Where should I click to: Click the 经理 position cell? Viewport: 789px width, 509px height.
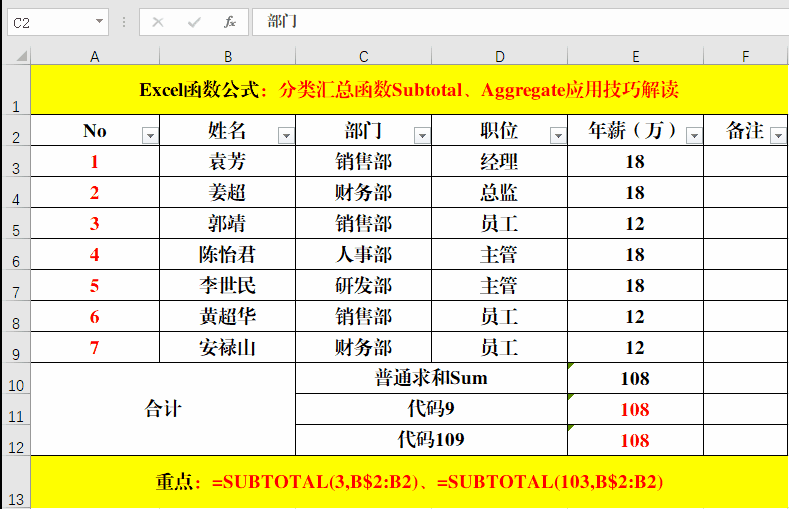(x=499, y=161)
